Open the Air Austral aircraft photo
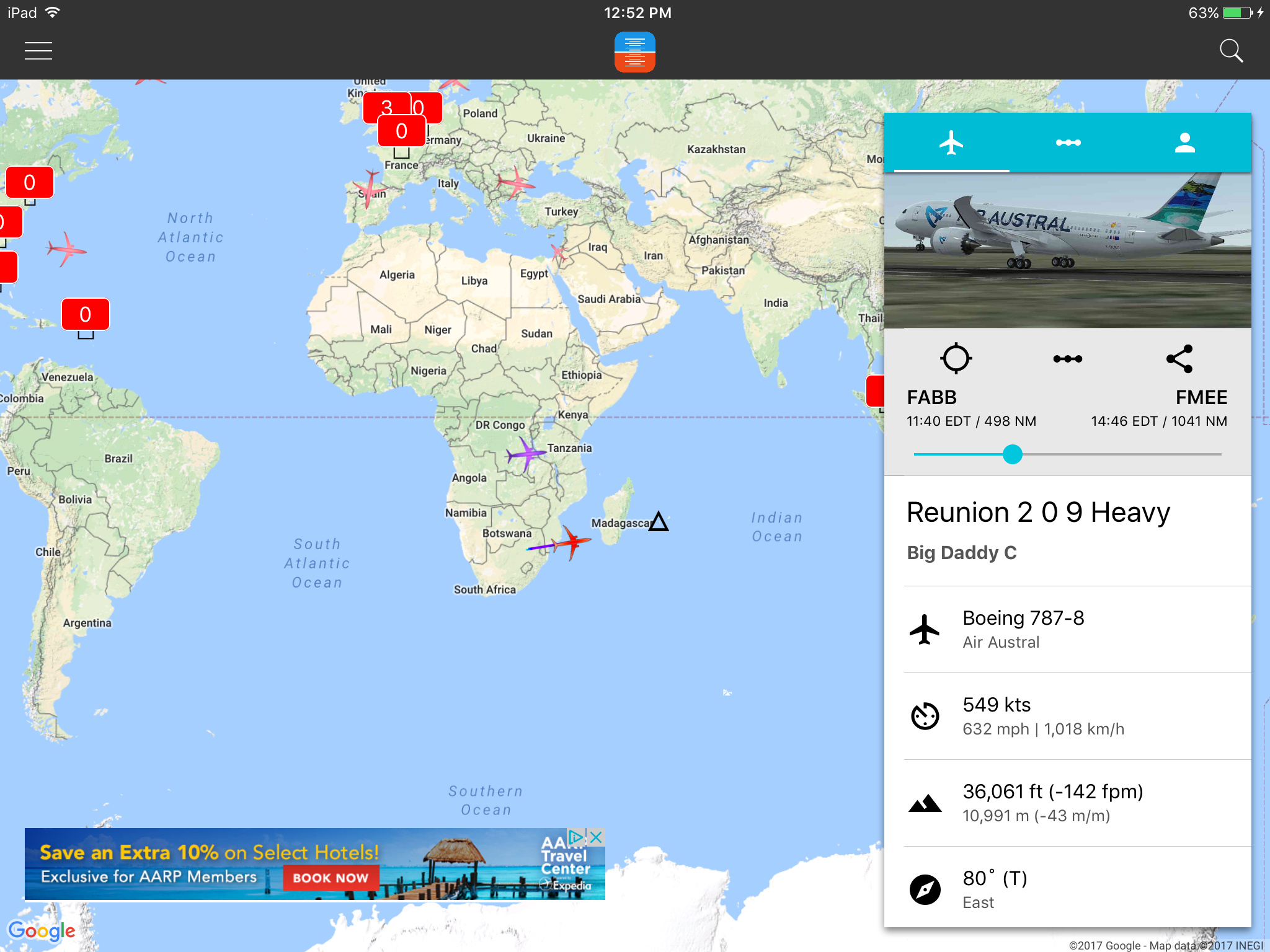This screenshot has width=1270, height=952. tap(1067, 250)
